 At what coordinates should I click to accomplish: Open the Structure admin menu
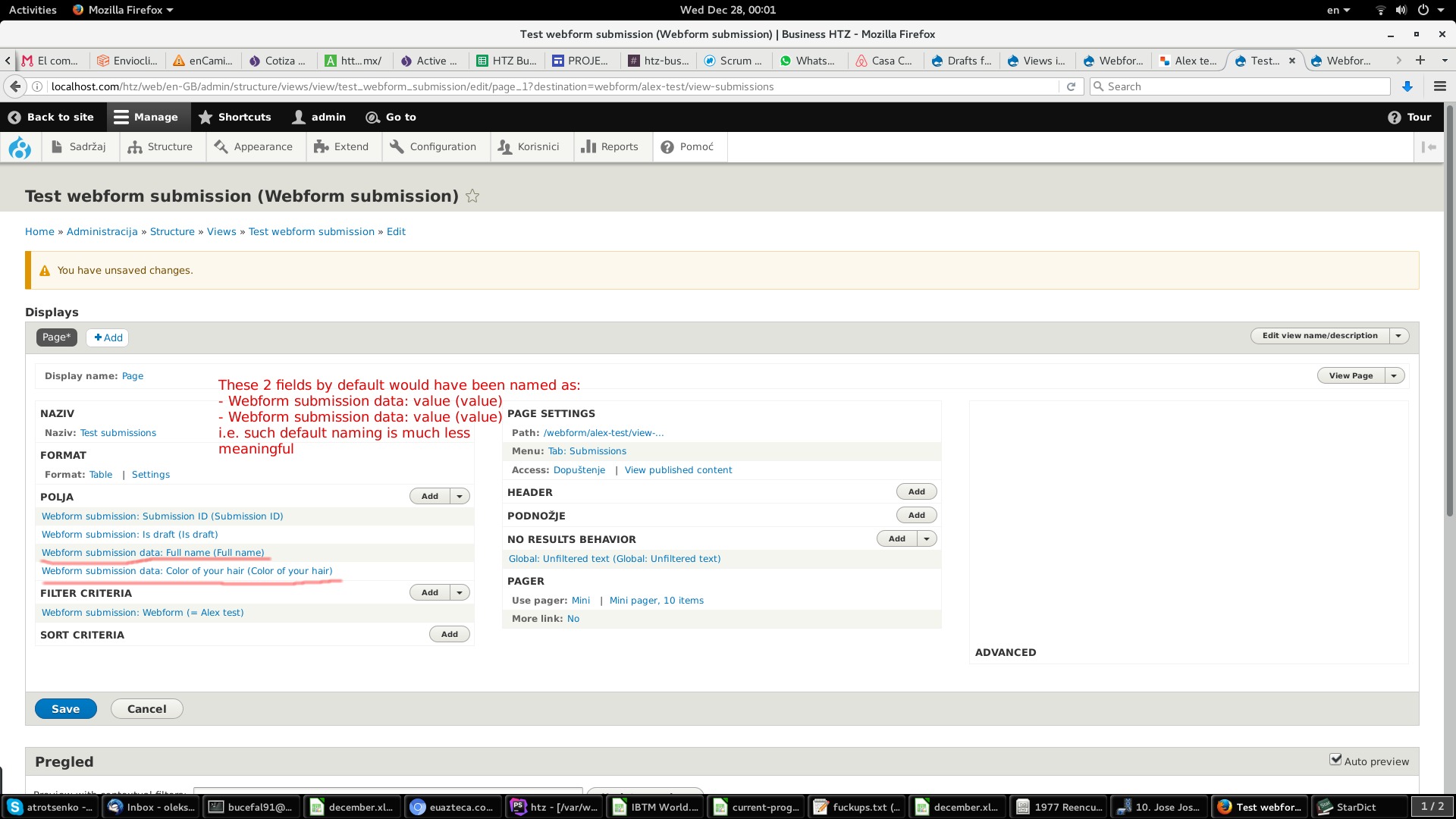click(x=161, y=147)
